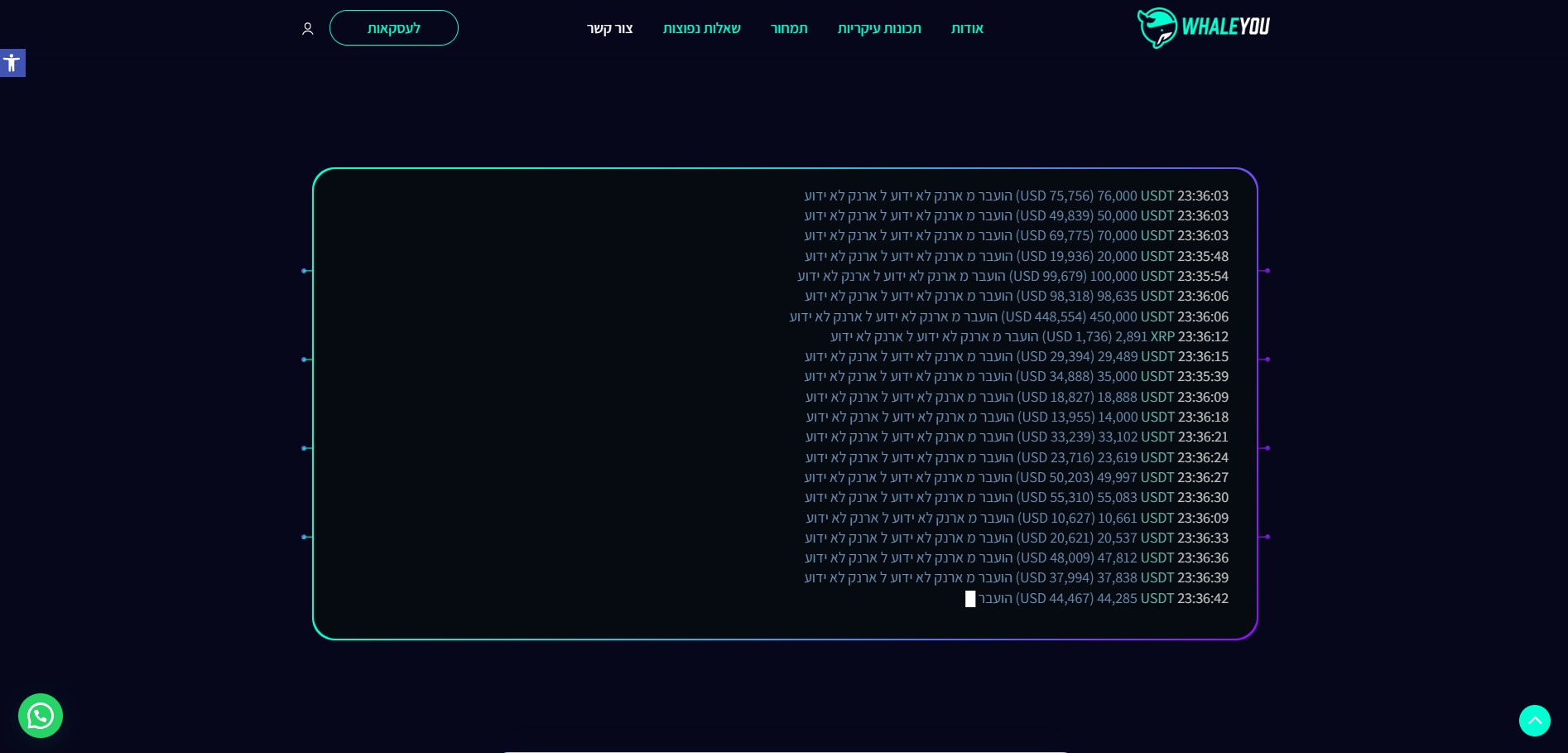Select the 70,000 USDT transfer line

pyautogui.click(x=1017, y=236)
